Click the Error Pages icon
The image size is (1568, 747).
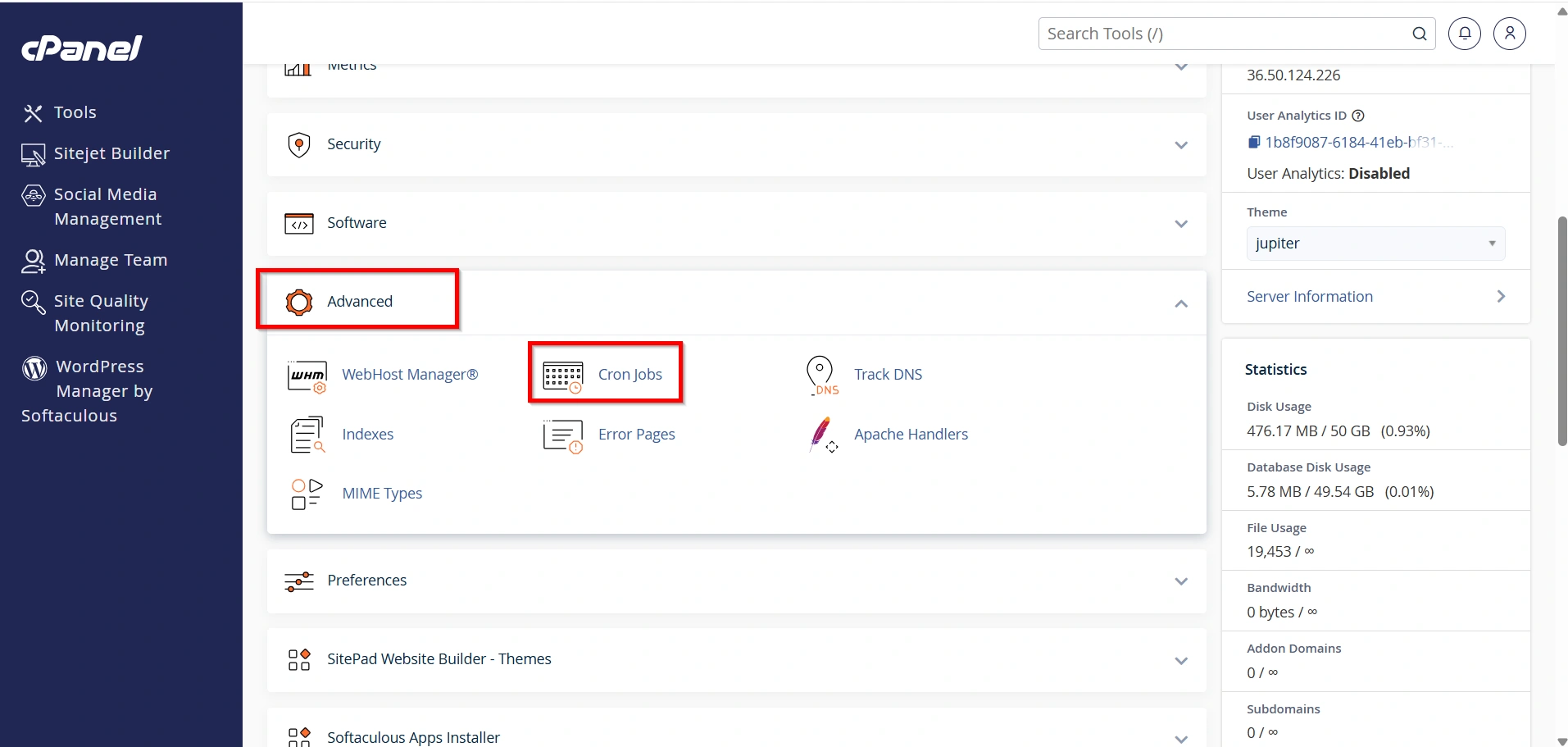563,436
